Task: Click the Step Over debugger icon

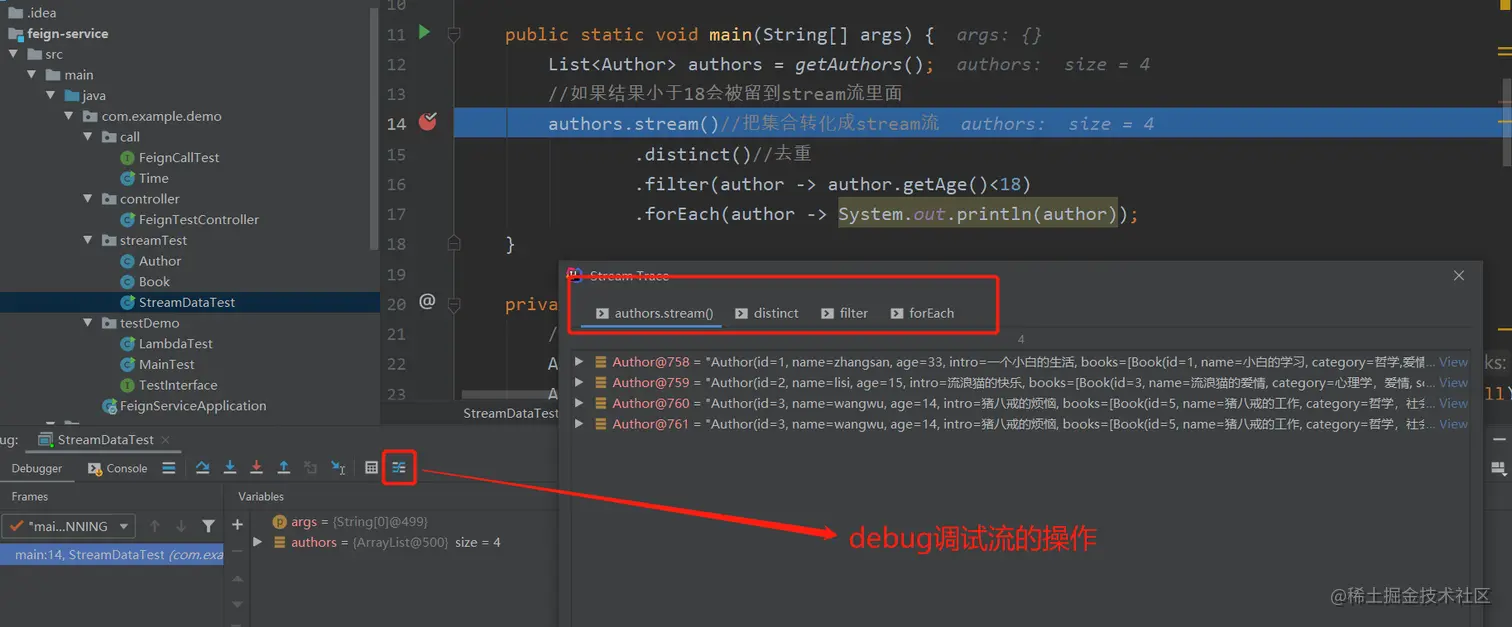Action: [202, 467]
